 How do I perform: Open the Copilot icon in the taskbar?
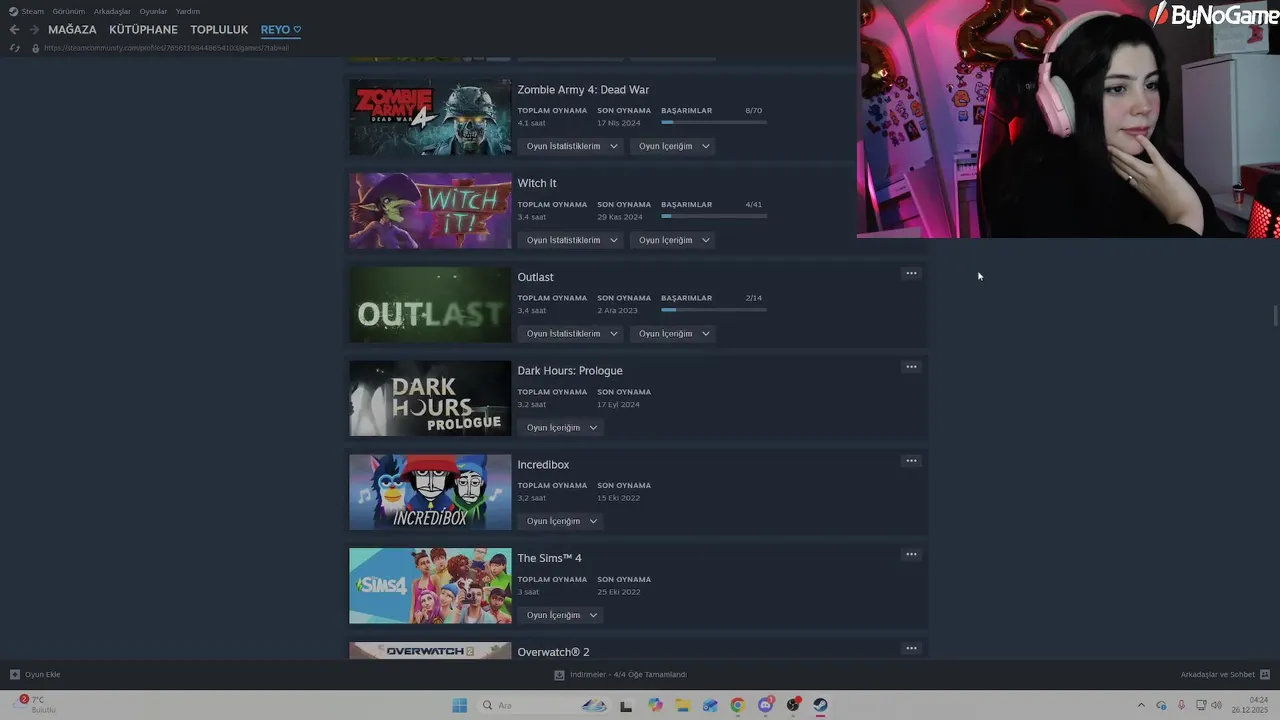655,705
